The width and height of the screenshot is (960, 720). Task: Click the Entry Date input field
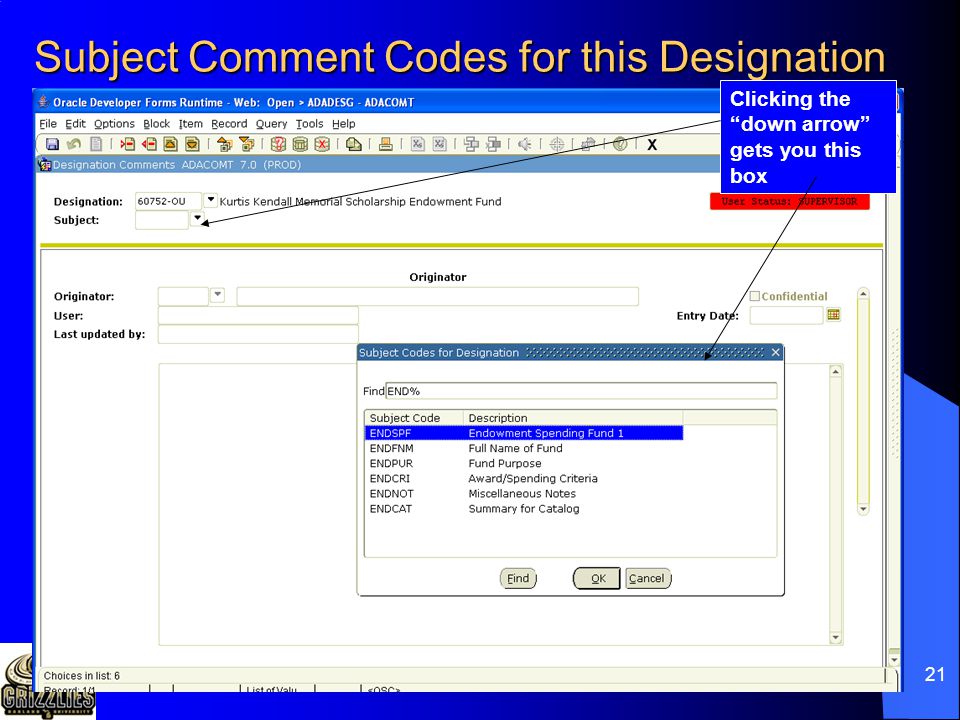point(786,315)
